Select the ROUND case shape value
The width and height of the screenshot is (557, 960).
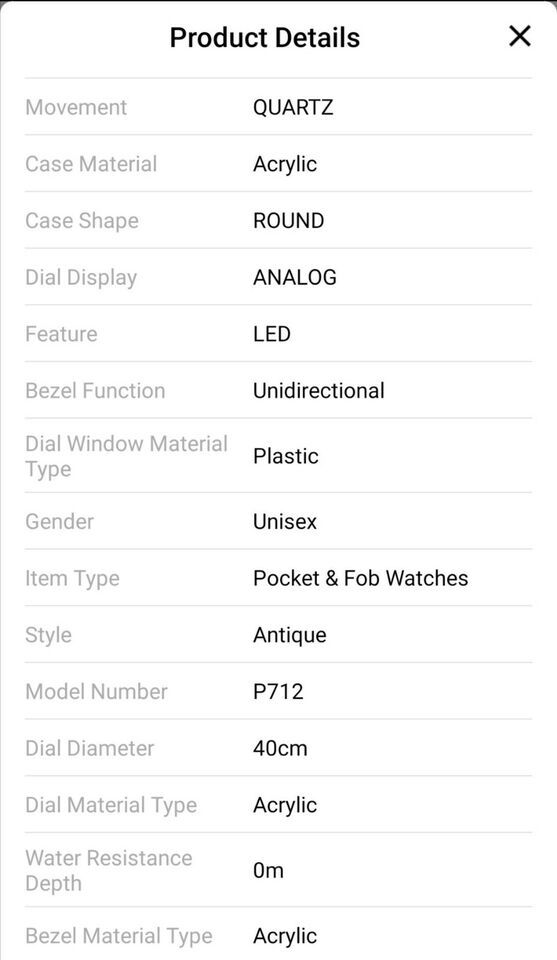tap(288, 220)
